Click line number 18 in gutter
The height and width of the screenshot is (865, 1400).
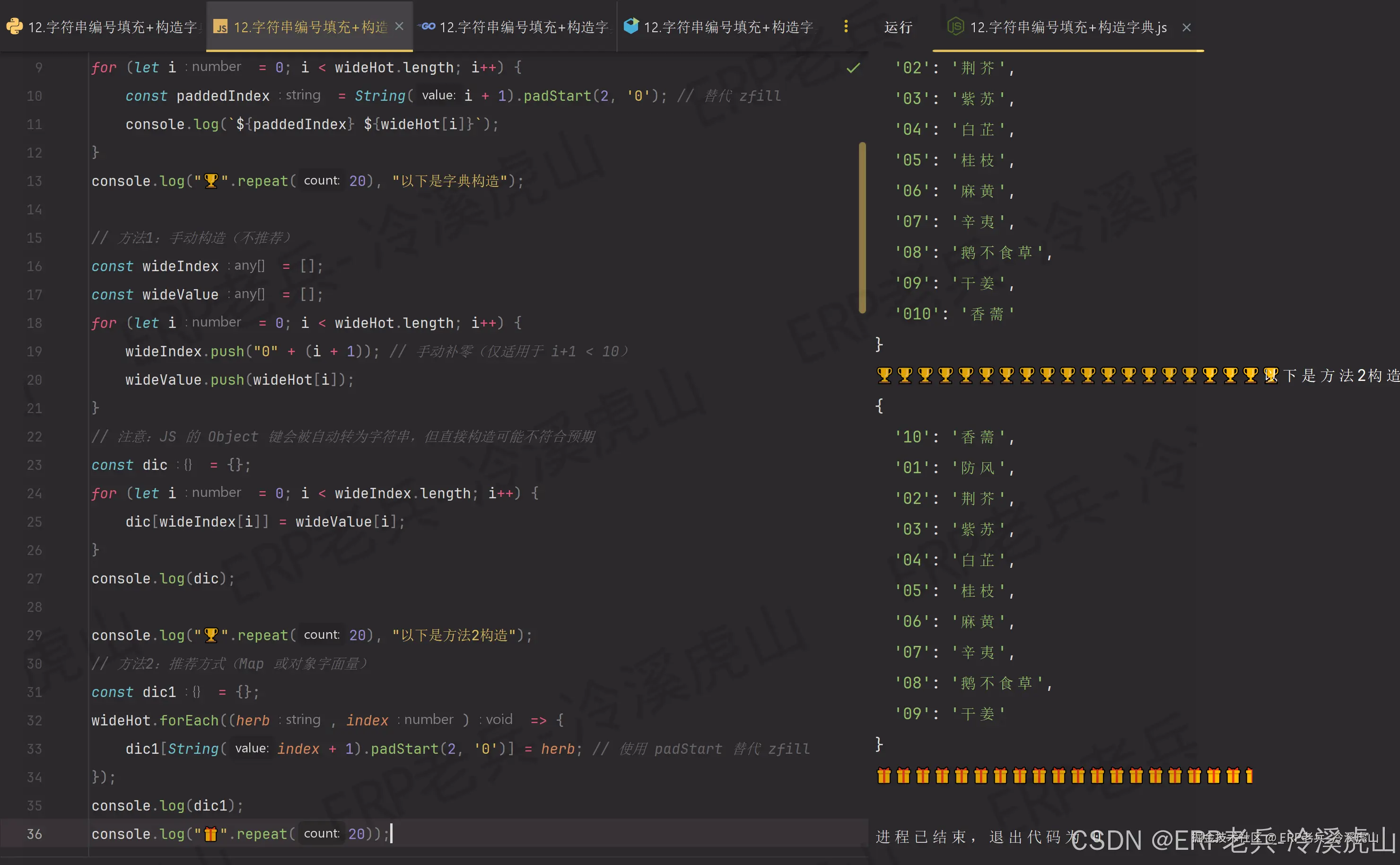pos(35,323)
